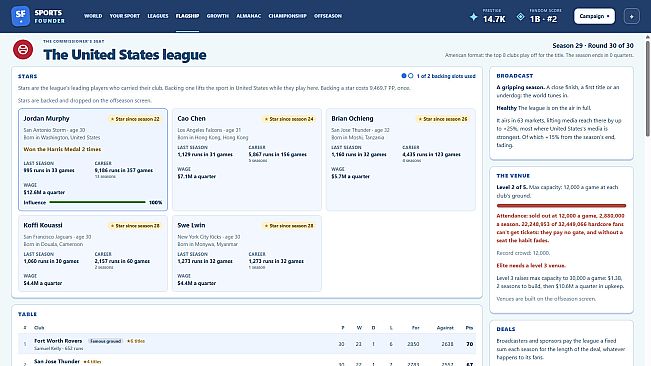Click the For column header

415,328
